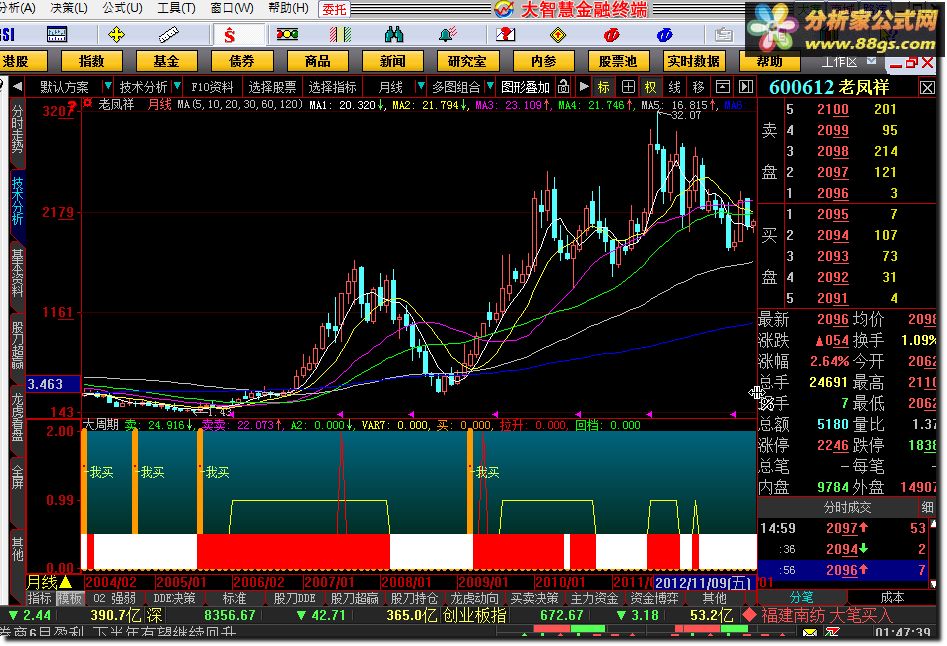Click the 指数 yellow button
The width and height of the screenshot is (947, 646).
[x=91, y=61]
